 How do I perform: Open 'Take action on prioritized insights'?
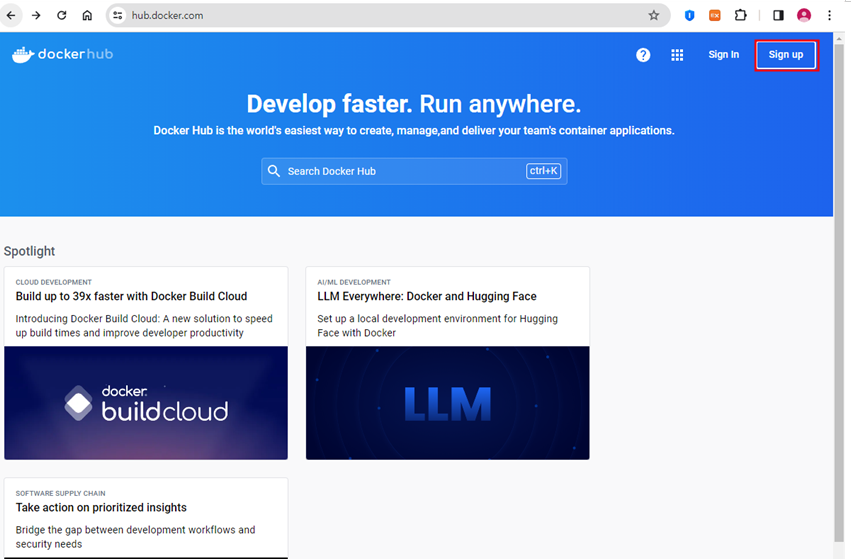[101, 507]
